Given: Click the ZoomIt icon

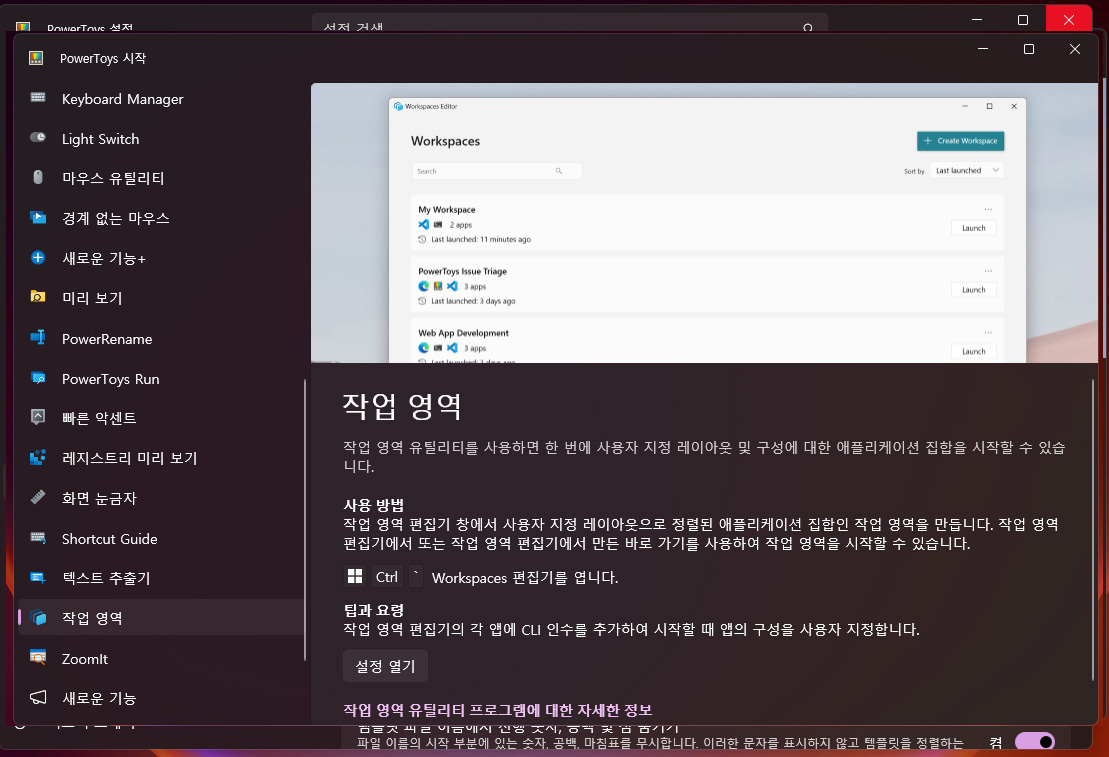Looking at the screenshot, I should (x=38, y=657).
